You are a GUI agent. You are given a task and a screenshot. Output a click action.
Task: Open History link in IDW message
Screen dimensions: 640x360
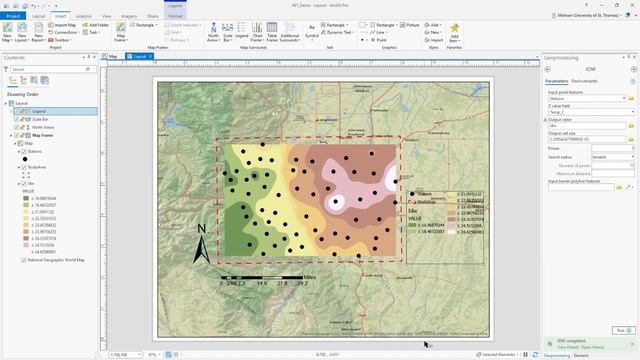click(592, 347)
